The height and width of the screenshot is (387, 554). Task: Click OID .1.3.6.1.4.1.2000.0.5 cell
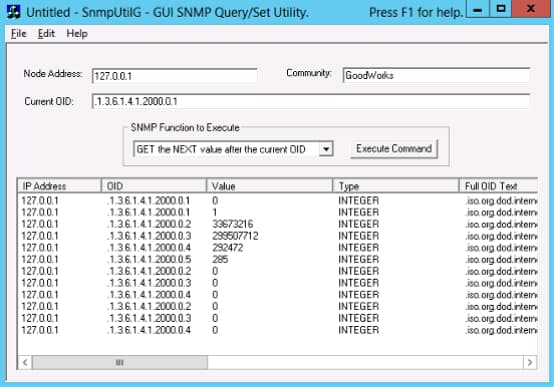click(x=149, y=259)
